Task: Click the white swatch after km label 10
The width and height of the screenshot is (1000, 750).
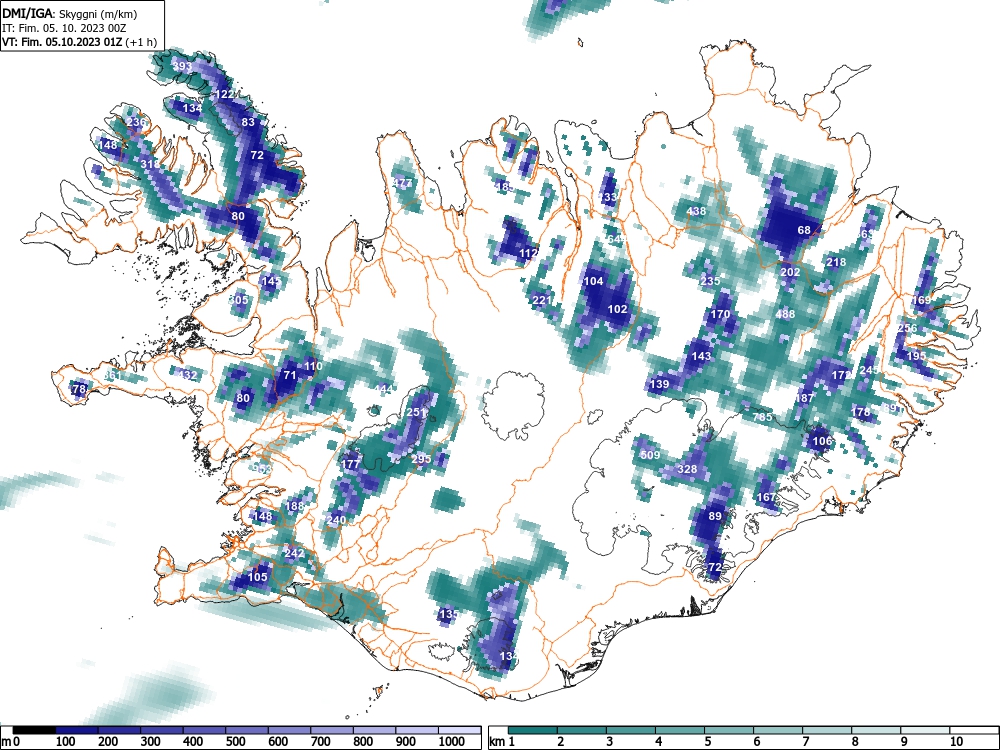Action: click(974, 730)
